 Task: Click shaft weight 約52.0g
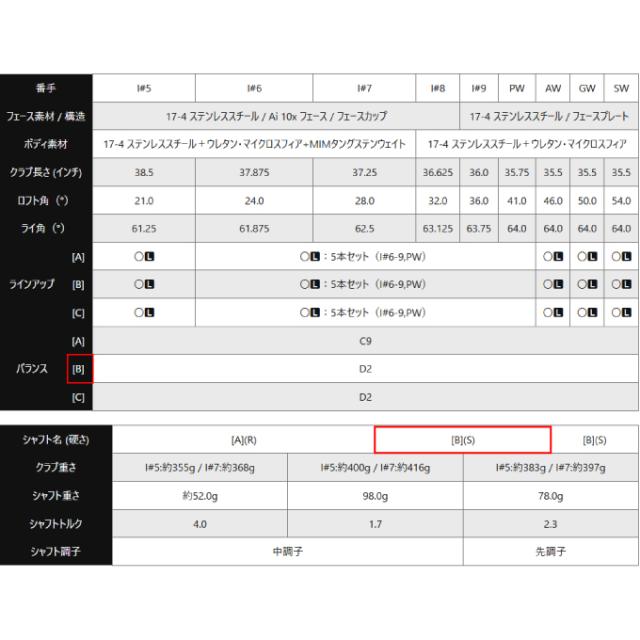coord(200,496)
